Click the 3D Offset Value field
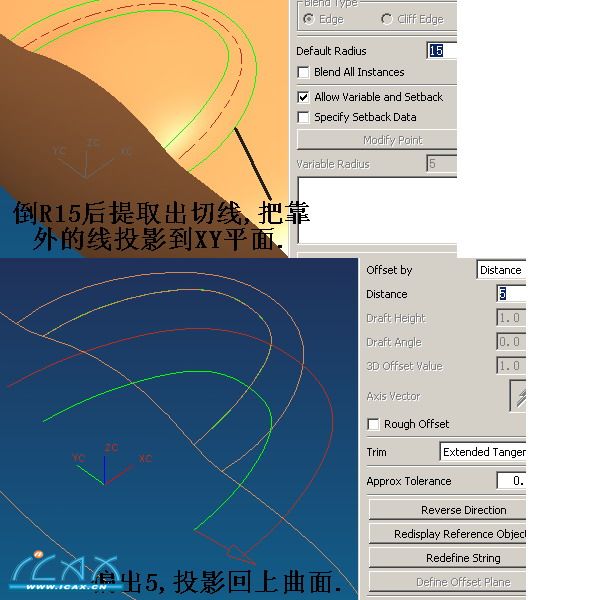Viewport: 600px width, 600px height. (511, 366)
